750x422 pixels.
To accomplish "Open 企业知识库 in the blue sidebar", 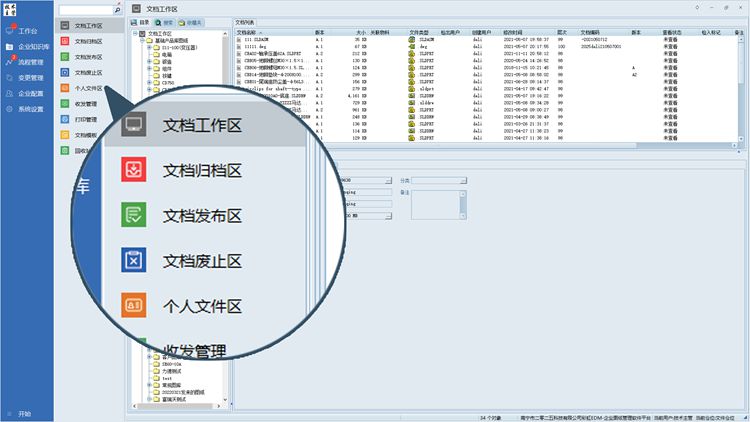I will pos(30,46).
